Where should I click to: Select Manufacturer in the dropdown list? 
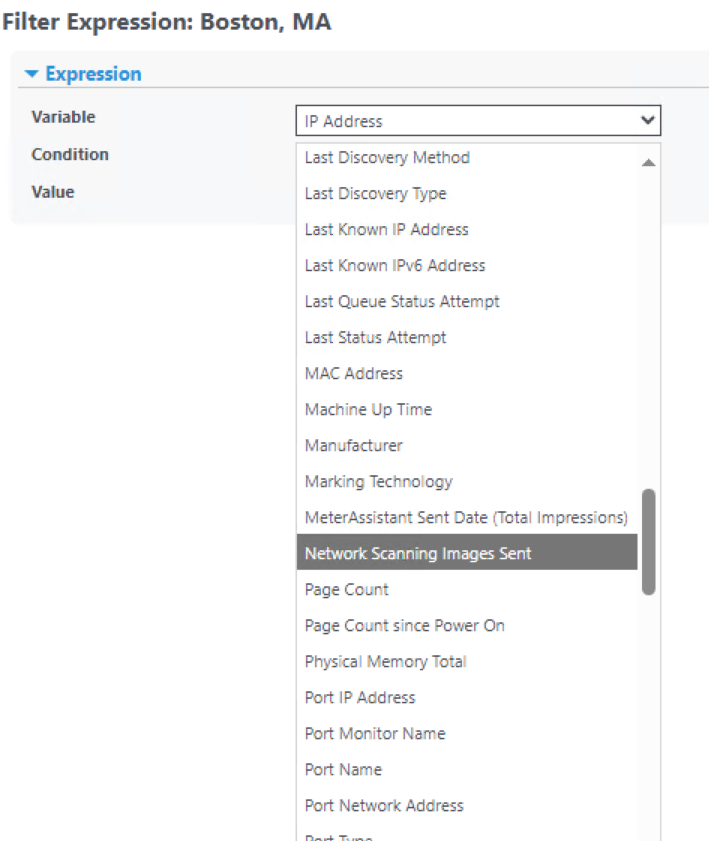(353, 446)
